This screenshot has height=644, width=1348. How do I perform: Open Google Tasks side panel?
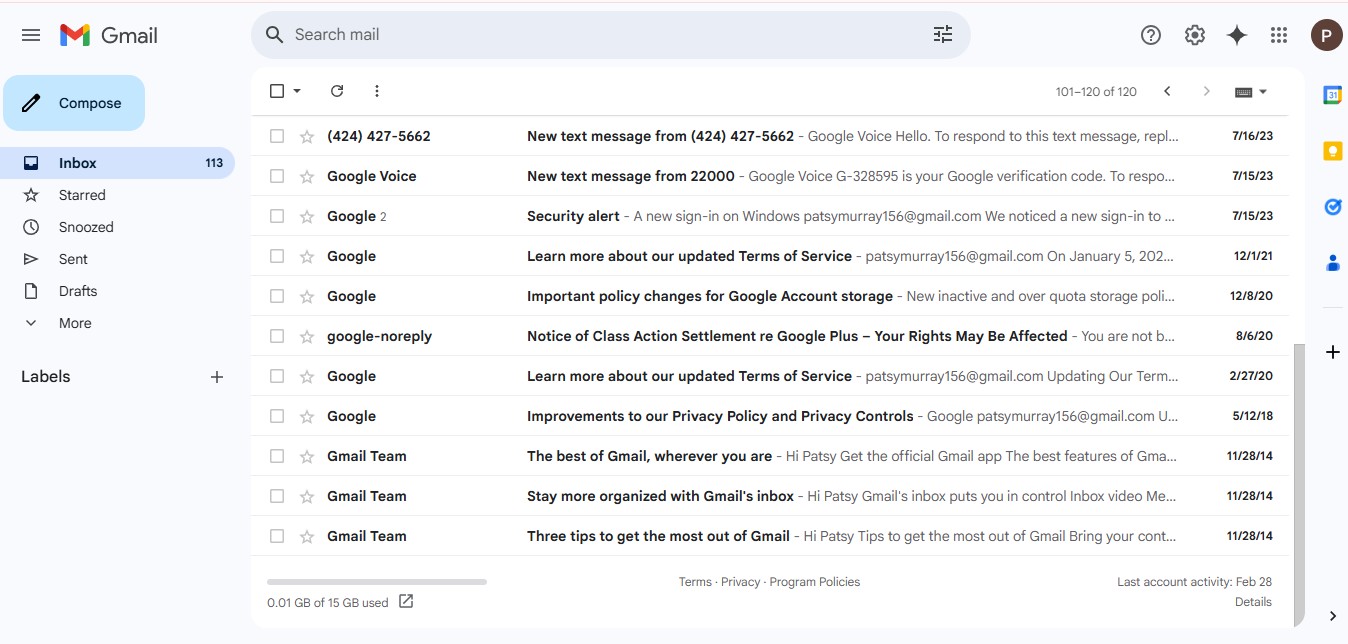[x=1332, y=207]
